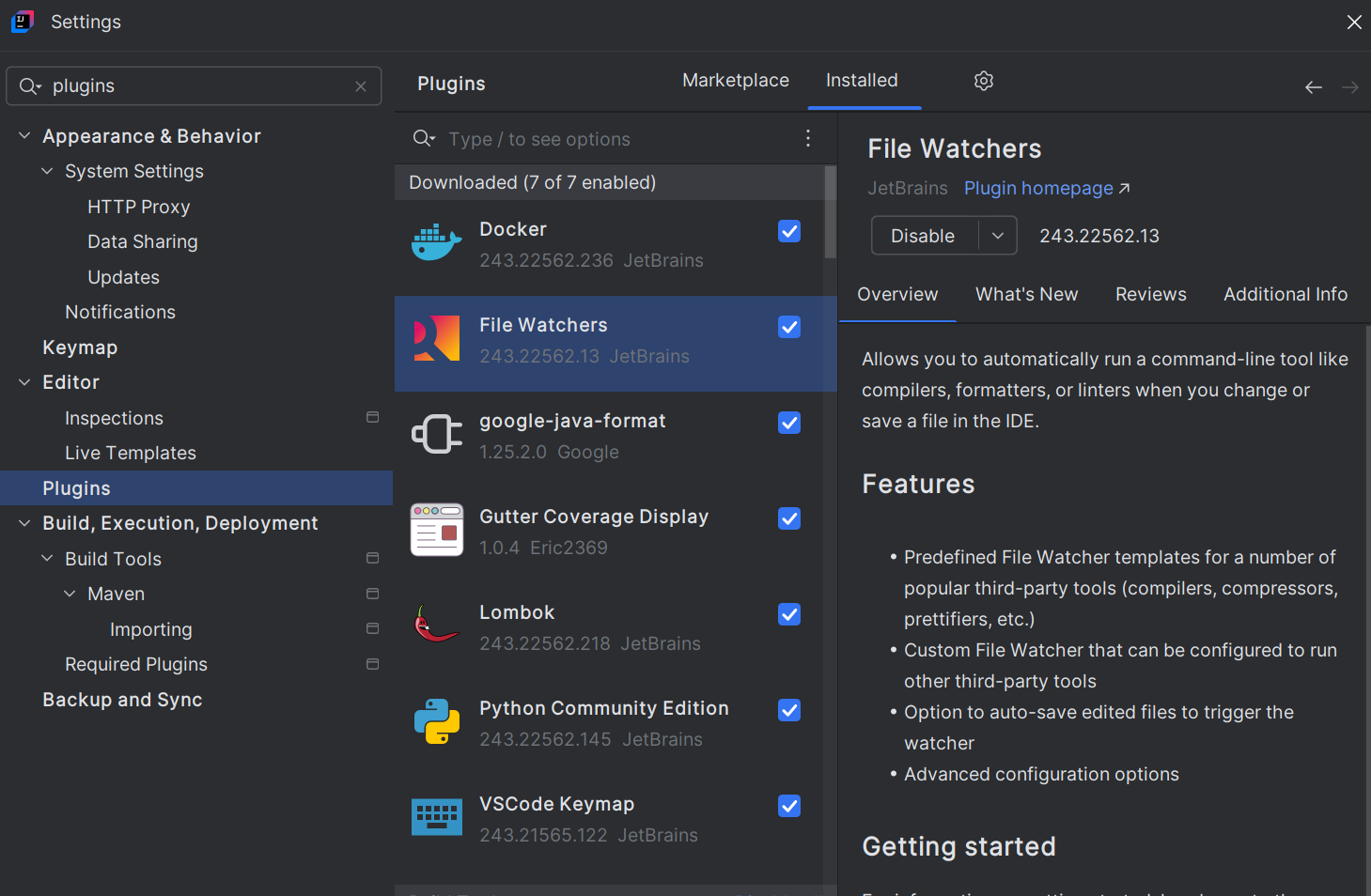Image resolution: width=1371 pixels, height=896 pixels.
Task: Click the back navigation arrow
Action: click(x=1313, y=87)
